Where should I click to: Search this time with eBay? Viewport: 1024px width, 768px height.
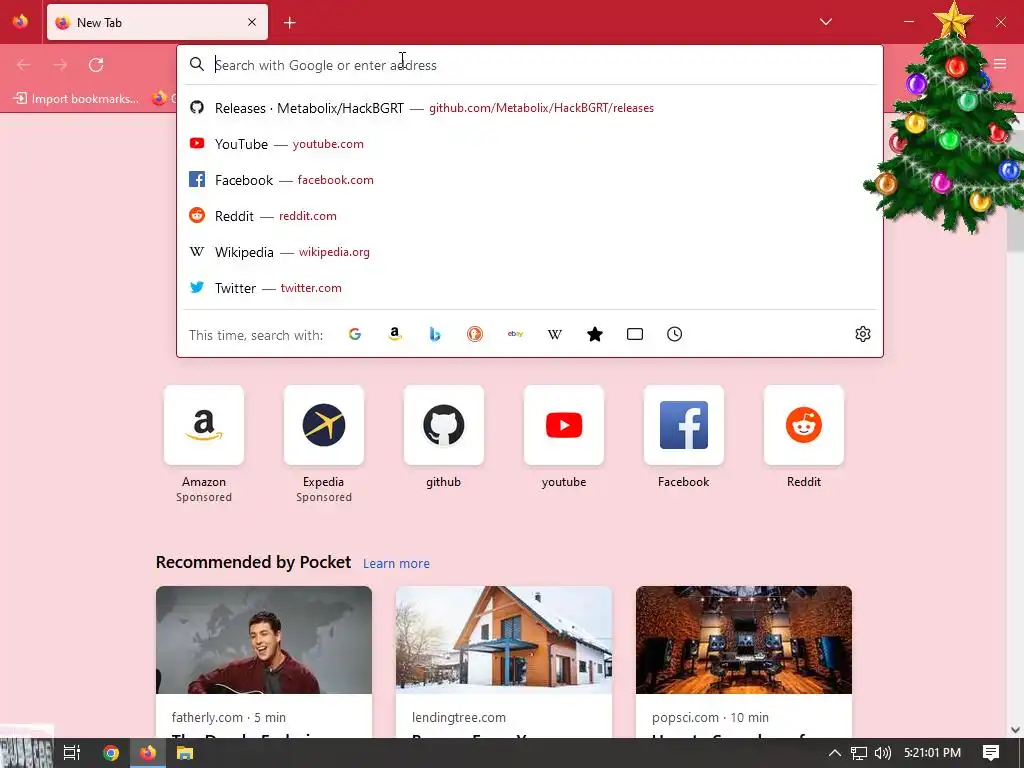[x=515, y=334]
